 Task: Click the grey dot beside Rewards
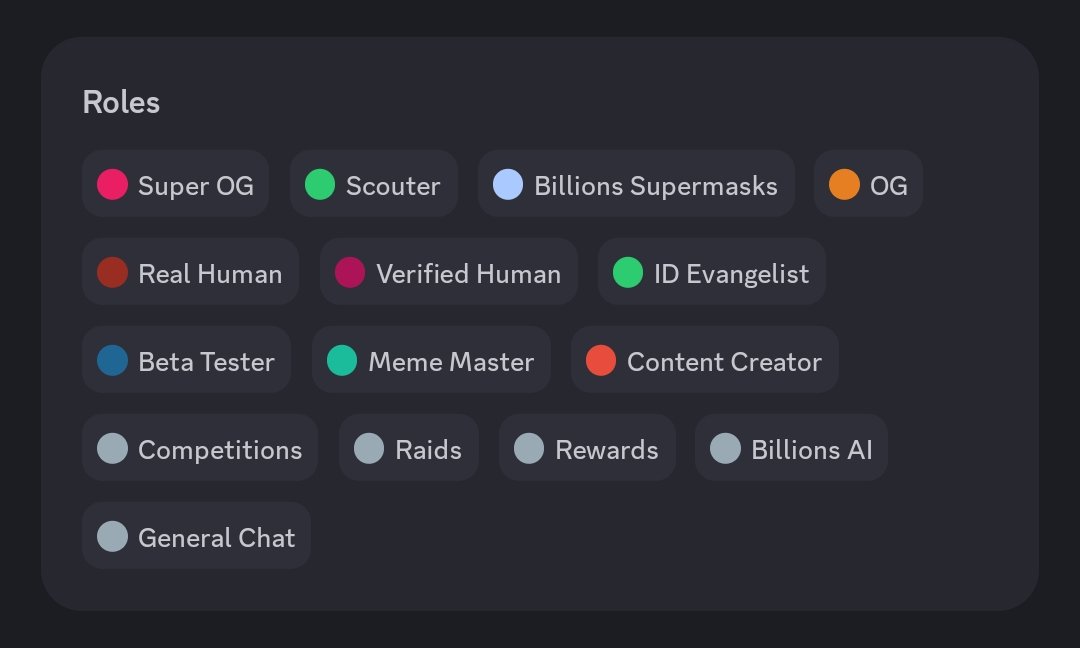[529, 449]
